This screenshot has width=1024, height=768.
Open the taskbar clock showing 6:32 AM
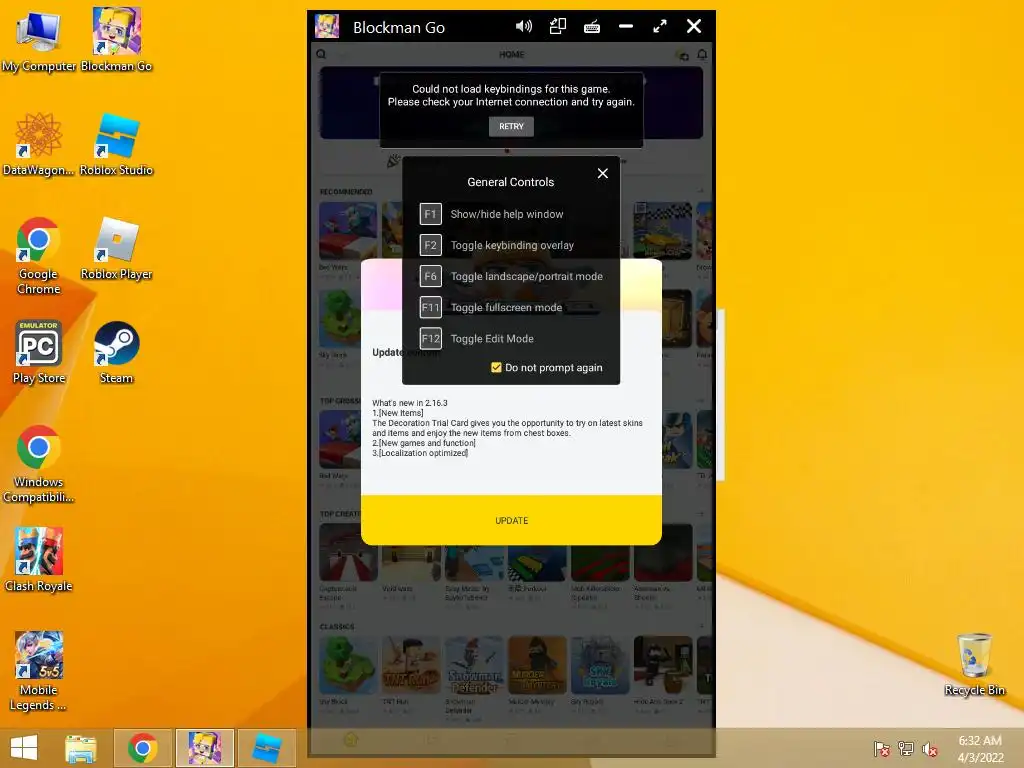tap(980, 749)
